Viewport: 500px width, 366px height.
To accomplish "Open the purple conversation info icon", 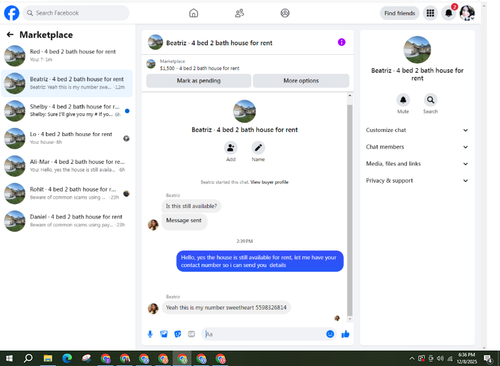I will [x=341, y=42].
